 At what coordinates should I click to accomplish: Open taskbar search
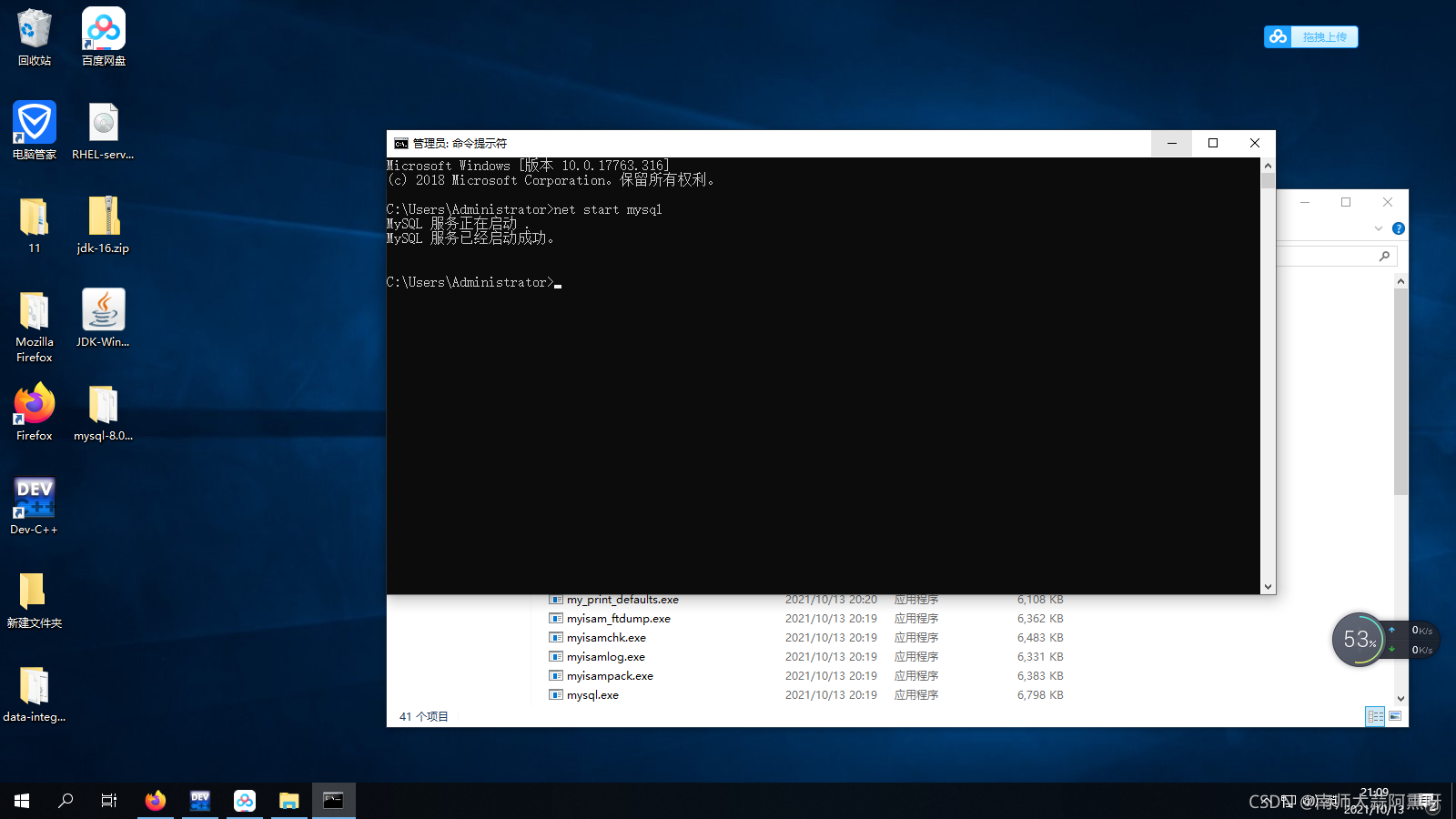[66, 801]
